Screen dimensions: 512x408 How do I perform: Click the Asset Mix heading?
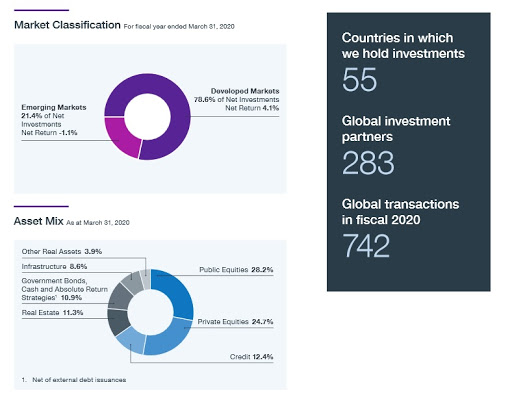coord(39,221)
